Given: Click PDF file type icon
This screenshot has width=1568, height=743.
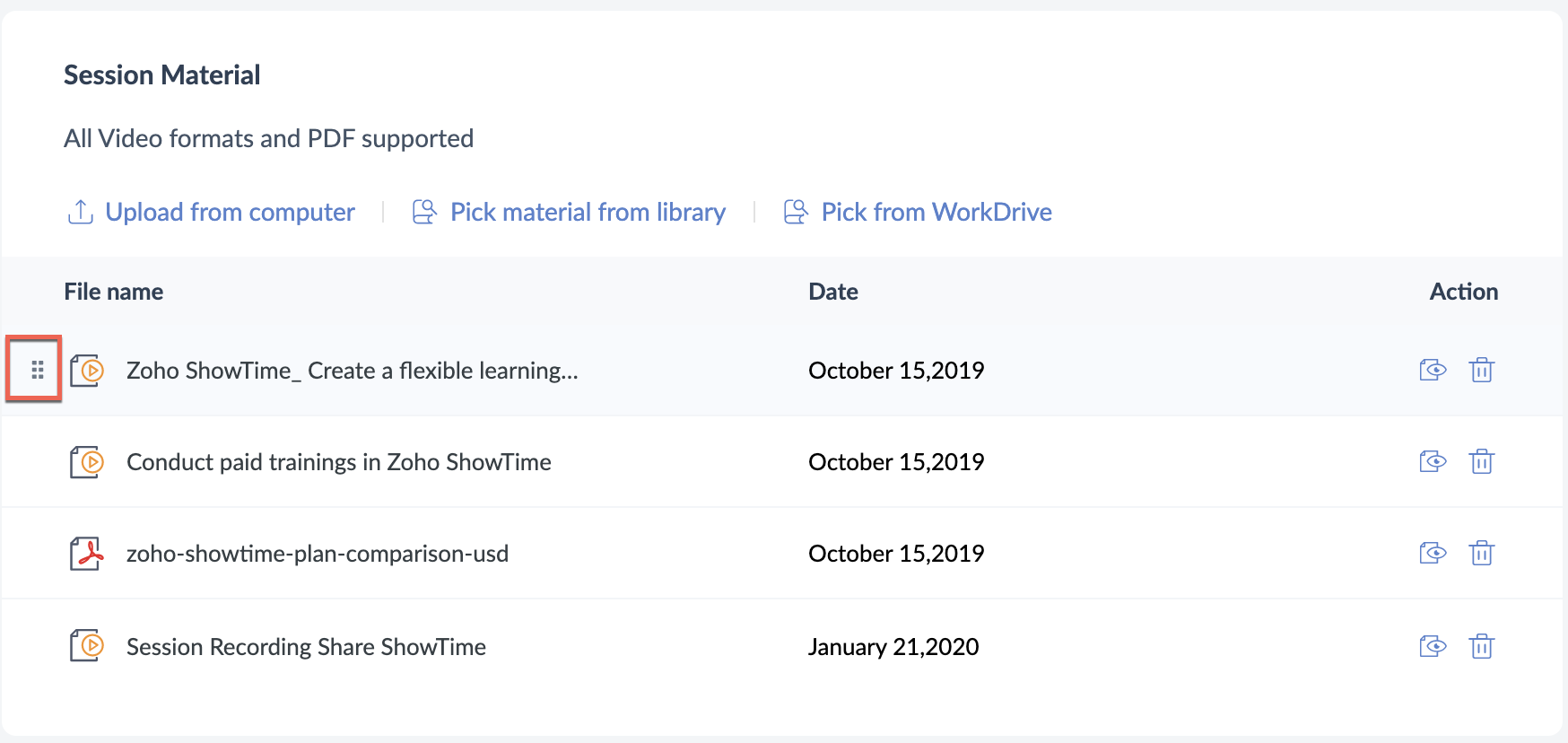Looking at the screenshot, I should click(x=87, y=554).
